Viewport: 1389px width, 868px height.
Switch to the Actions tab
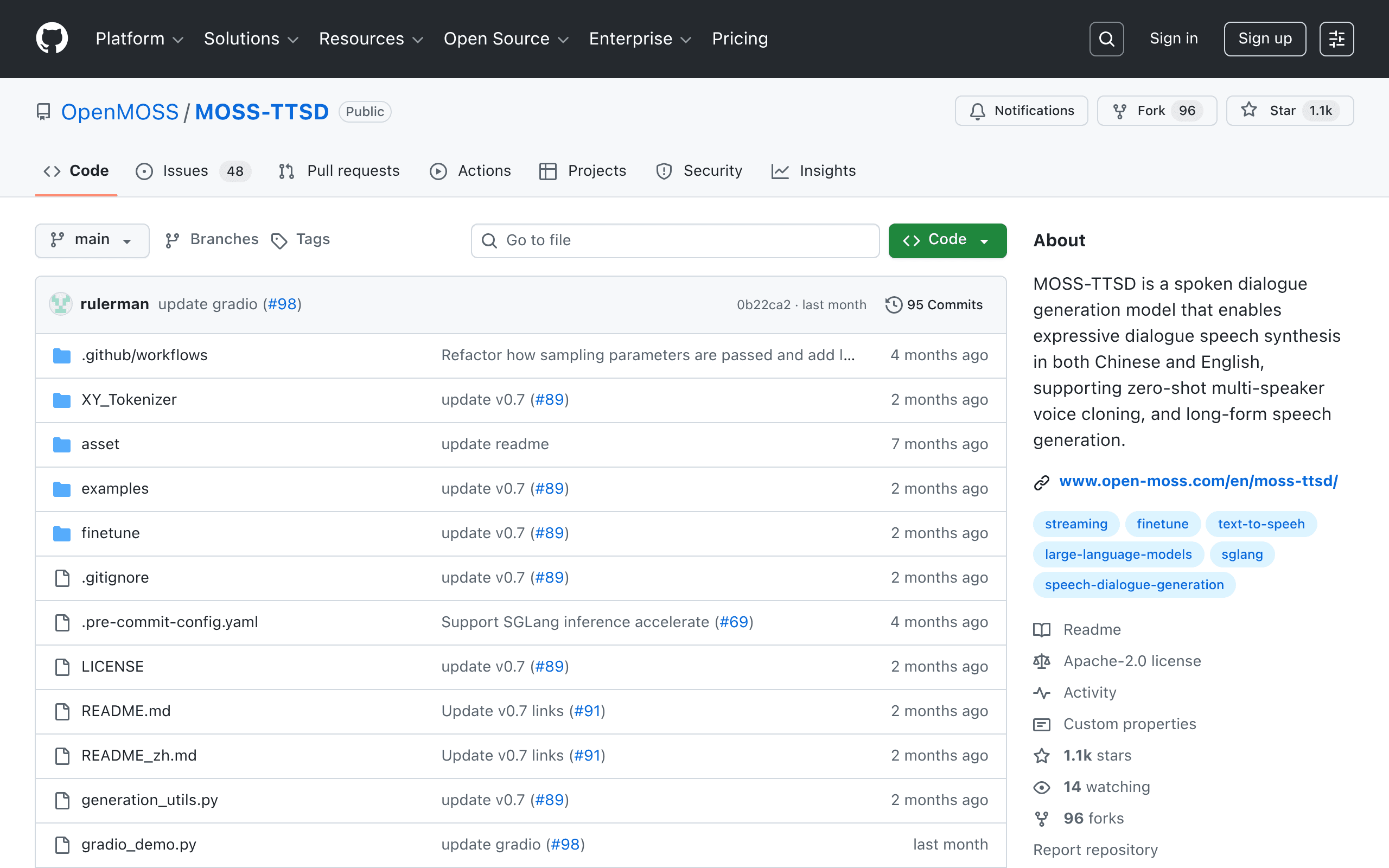click(470, 171)
